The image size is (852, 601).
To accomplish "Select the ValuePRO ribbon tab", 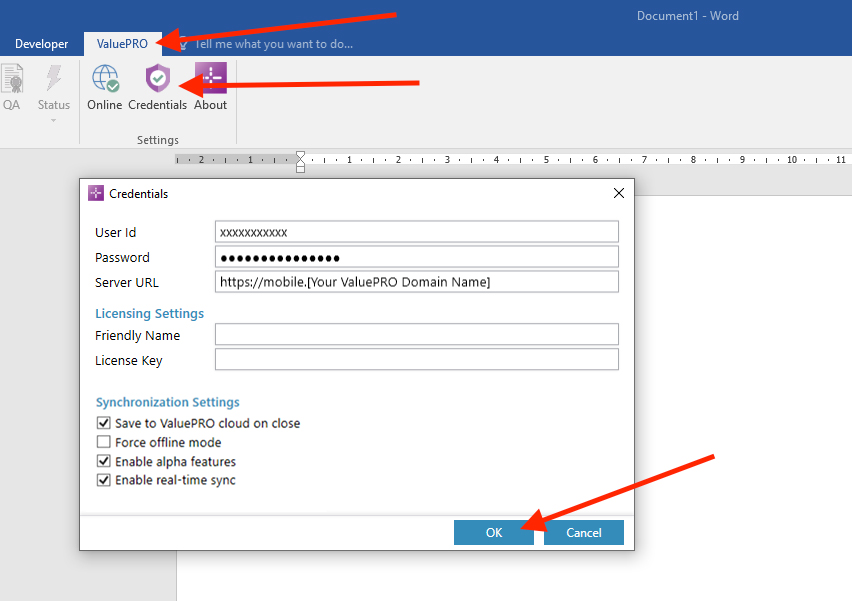I will (122, 44).
